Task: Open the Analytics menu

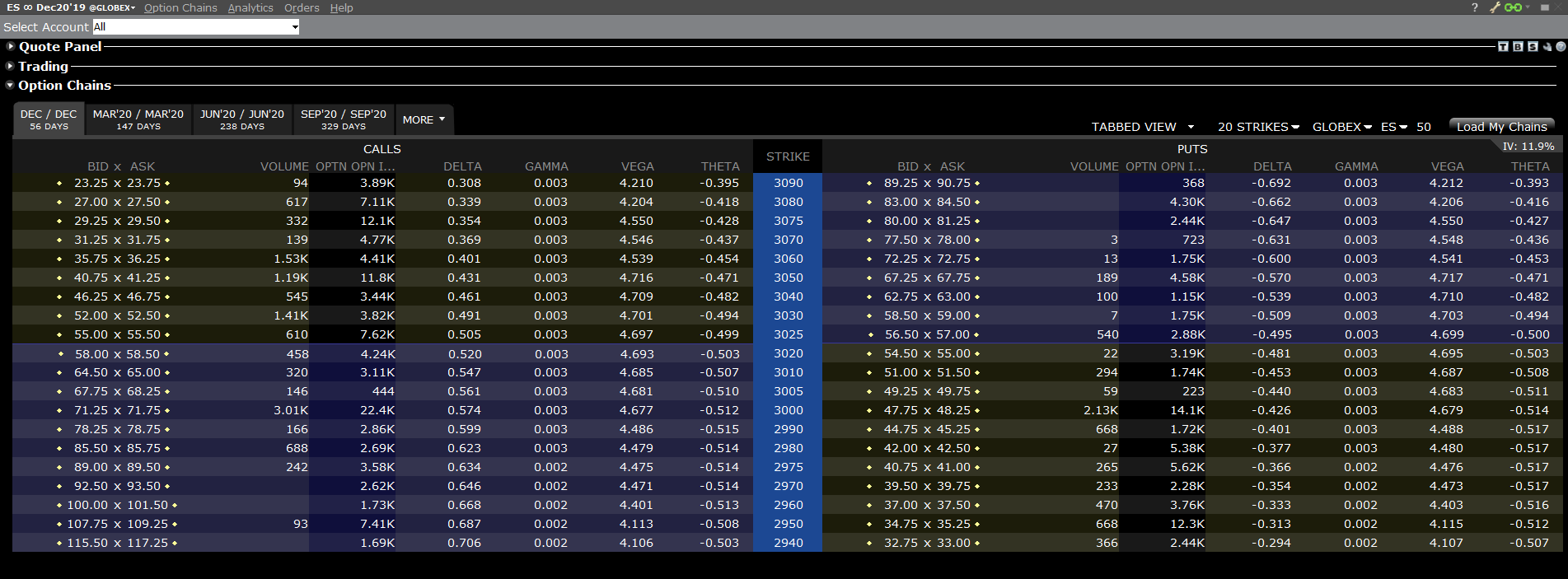Action: [x=250, y=7]
